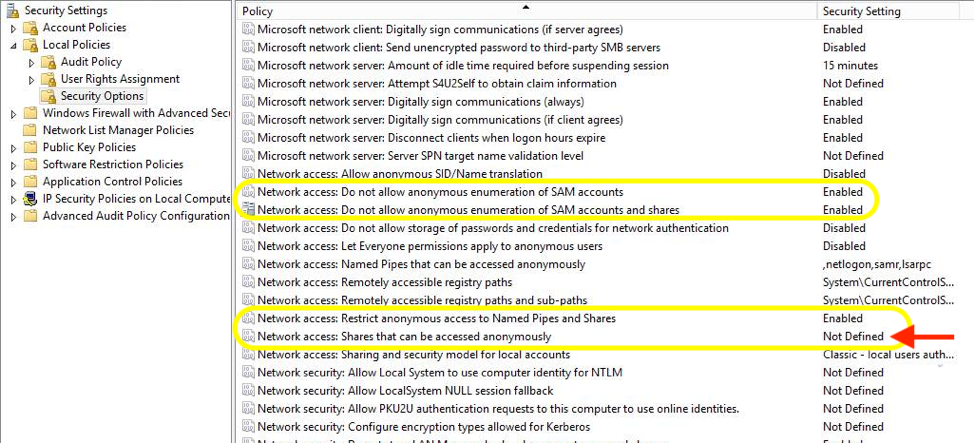974x443 pixels.
Task: Select Application Control Policies in the tree
Action: click(x=112, y=182)
